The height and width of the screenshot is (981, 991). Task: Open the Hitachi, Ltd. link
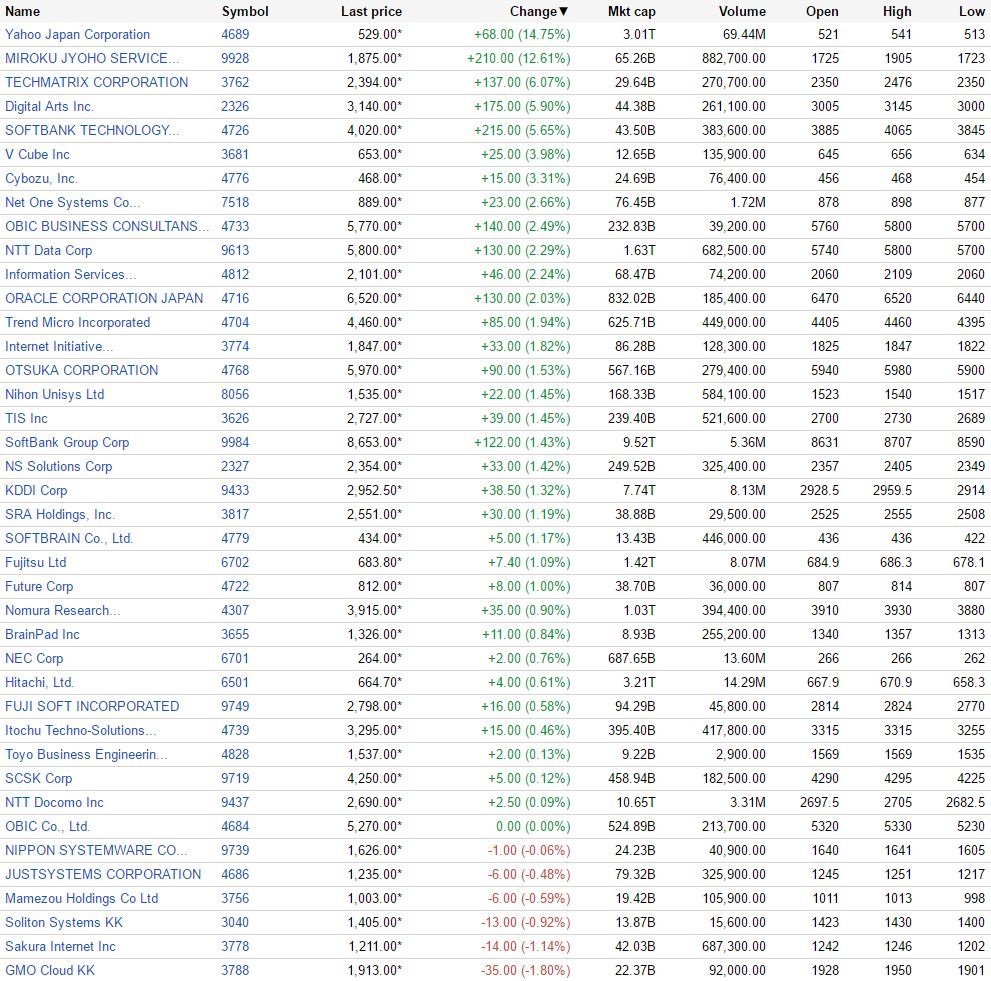point(39,683)
